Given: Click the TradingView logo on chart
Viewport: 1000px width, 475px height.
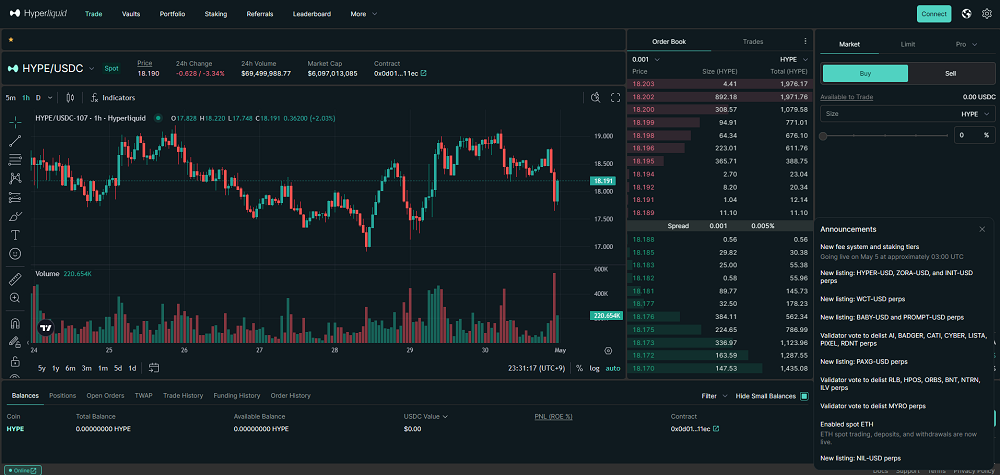Looking at the screenshot, I should coord(45,328).
